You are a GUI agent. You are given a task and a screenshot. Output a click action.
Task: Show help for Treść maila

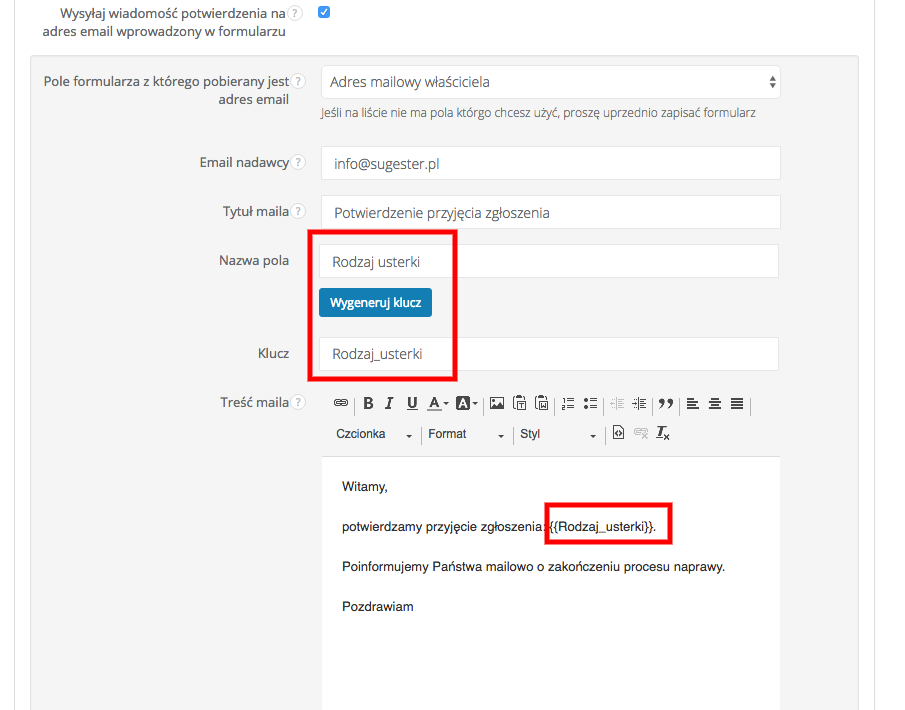298,402
